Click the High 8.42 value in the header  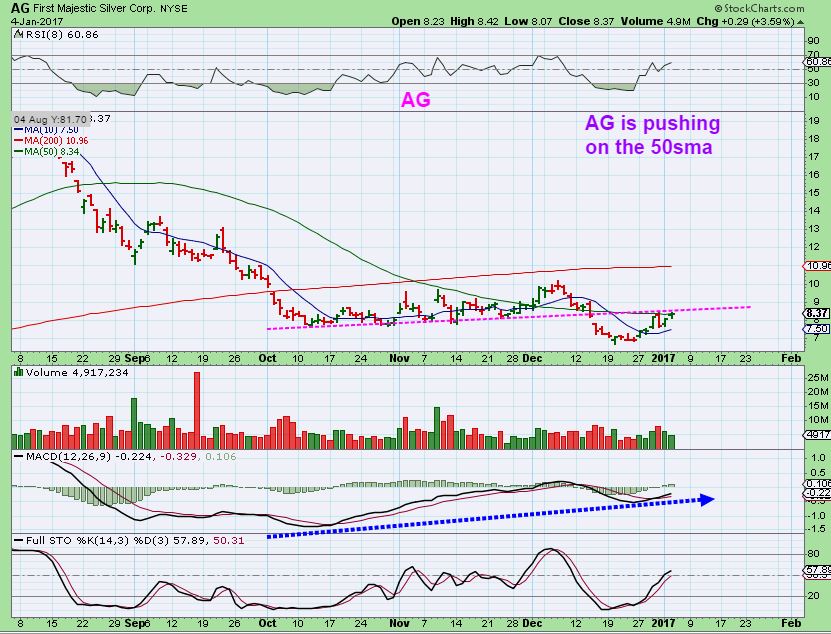point(474,22)
